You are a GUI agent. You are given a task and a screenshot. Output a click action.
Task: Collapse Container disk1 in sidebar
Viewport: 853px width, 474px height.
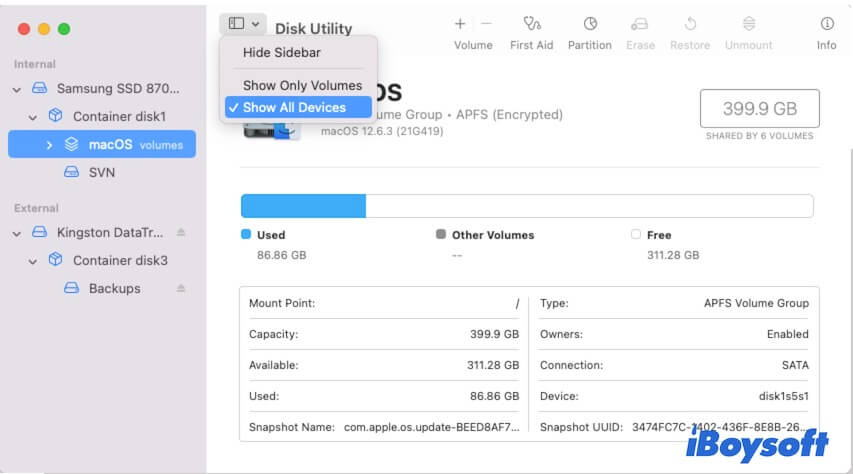click(34, 116)
